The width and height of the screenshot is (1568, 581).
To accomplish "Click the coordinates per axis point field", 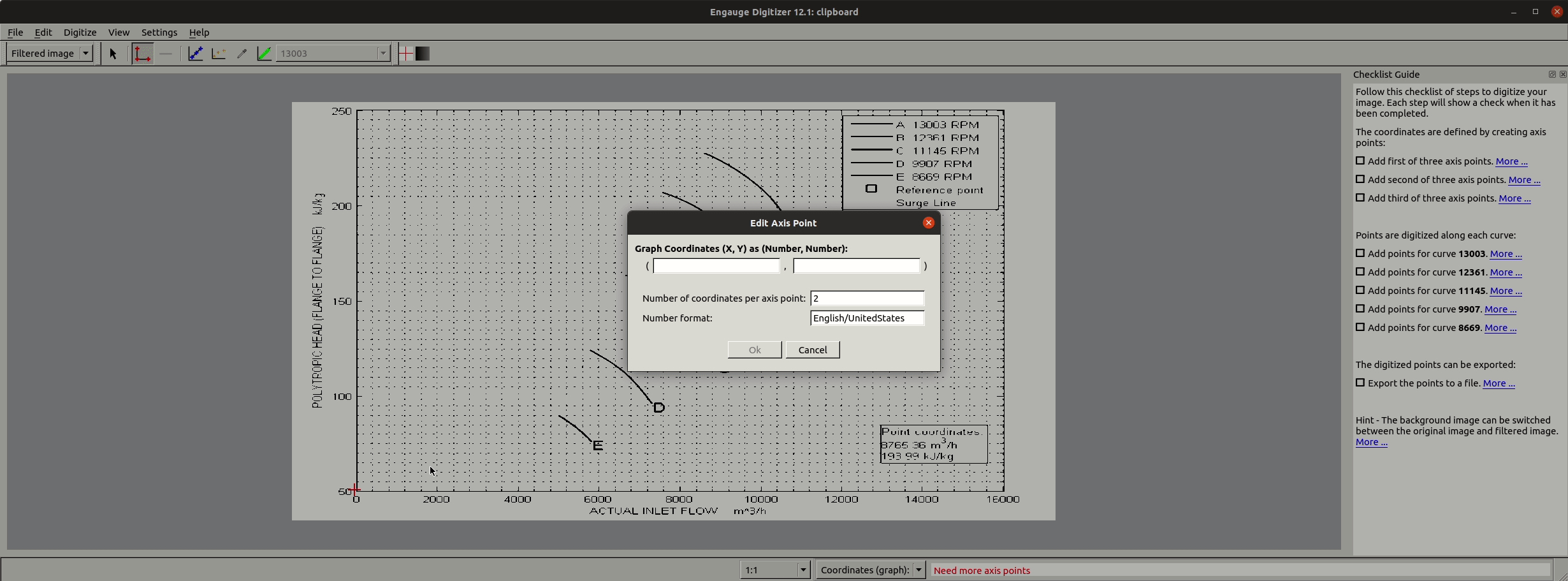I will click(867, 298).
